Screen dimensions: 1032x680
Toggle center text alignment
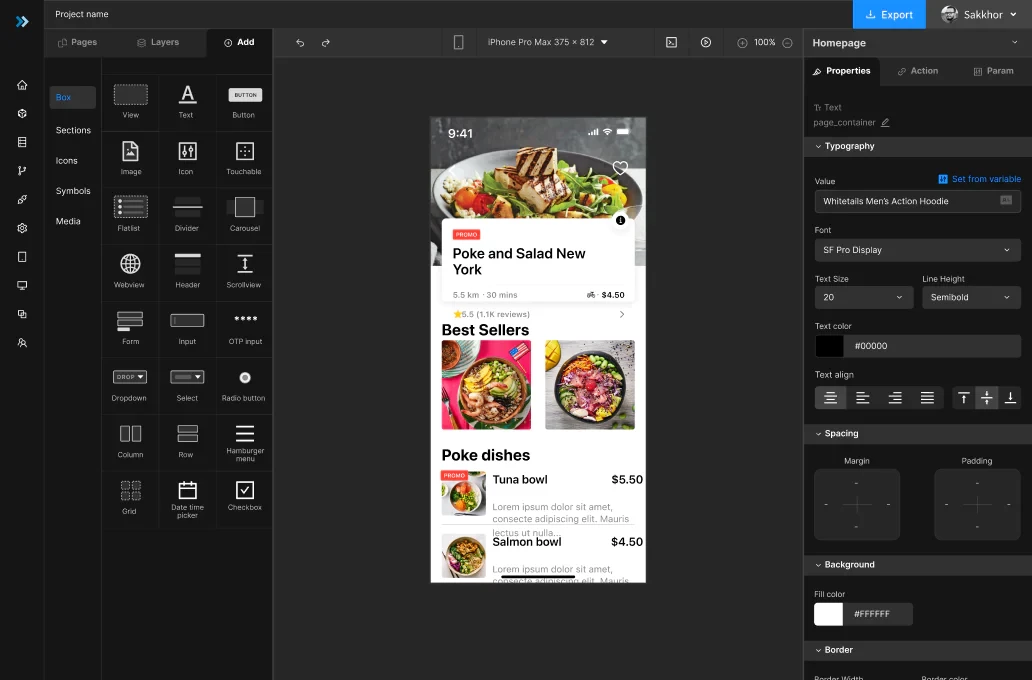pos(830,398)
